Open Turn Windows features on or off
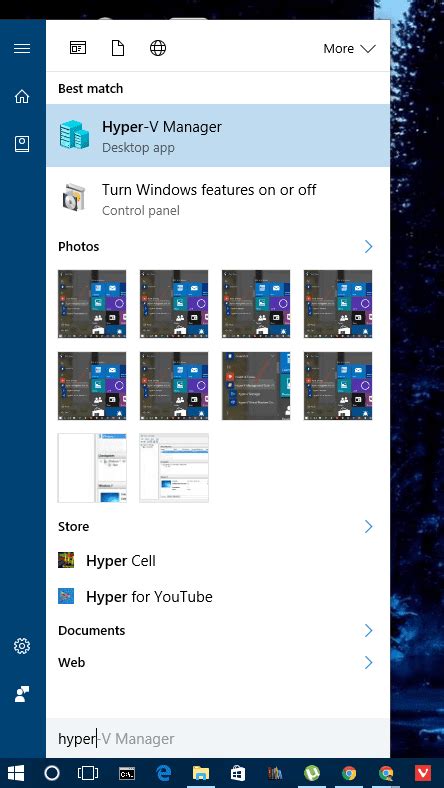Viewport: 444px width, 788px height. pyautogui.click(x=218, y=199)
